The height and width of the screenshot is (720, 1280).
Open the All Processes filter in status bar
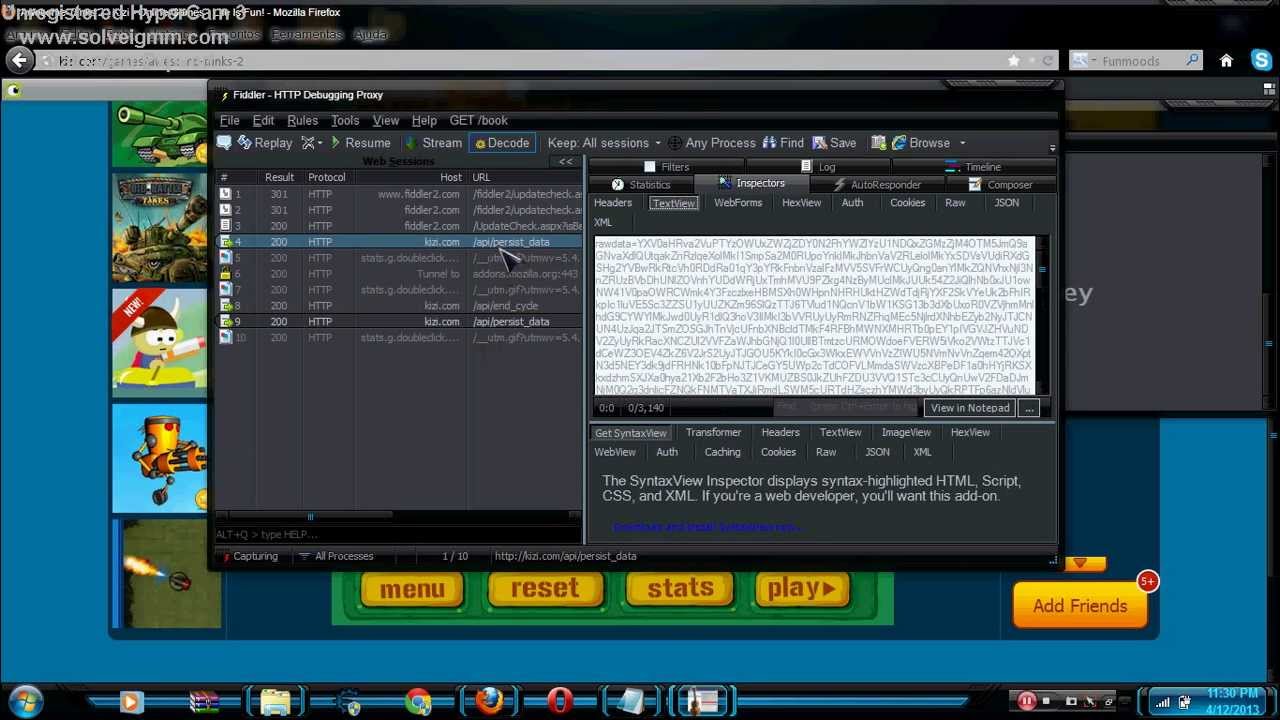pos(336,556)
